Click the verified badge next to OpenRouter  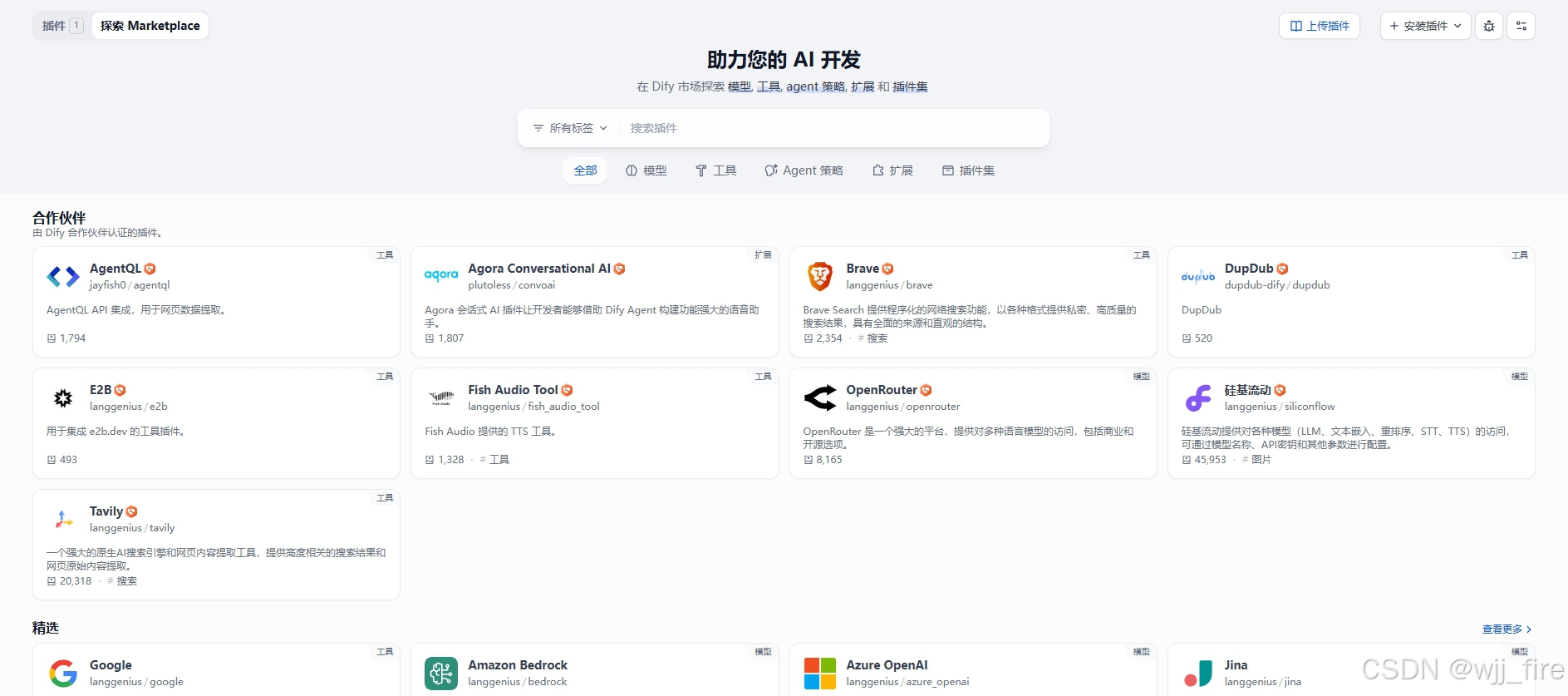(x=926, y=390)
